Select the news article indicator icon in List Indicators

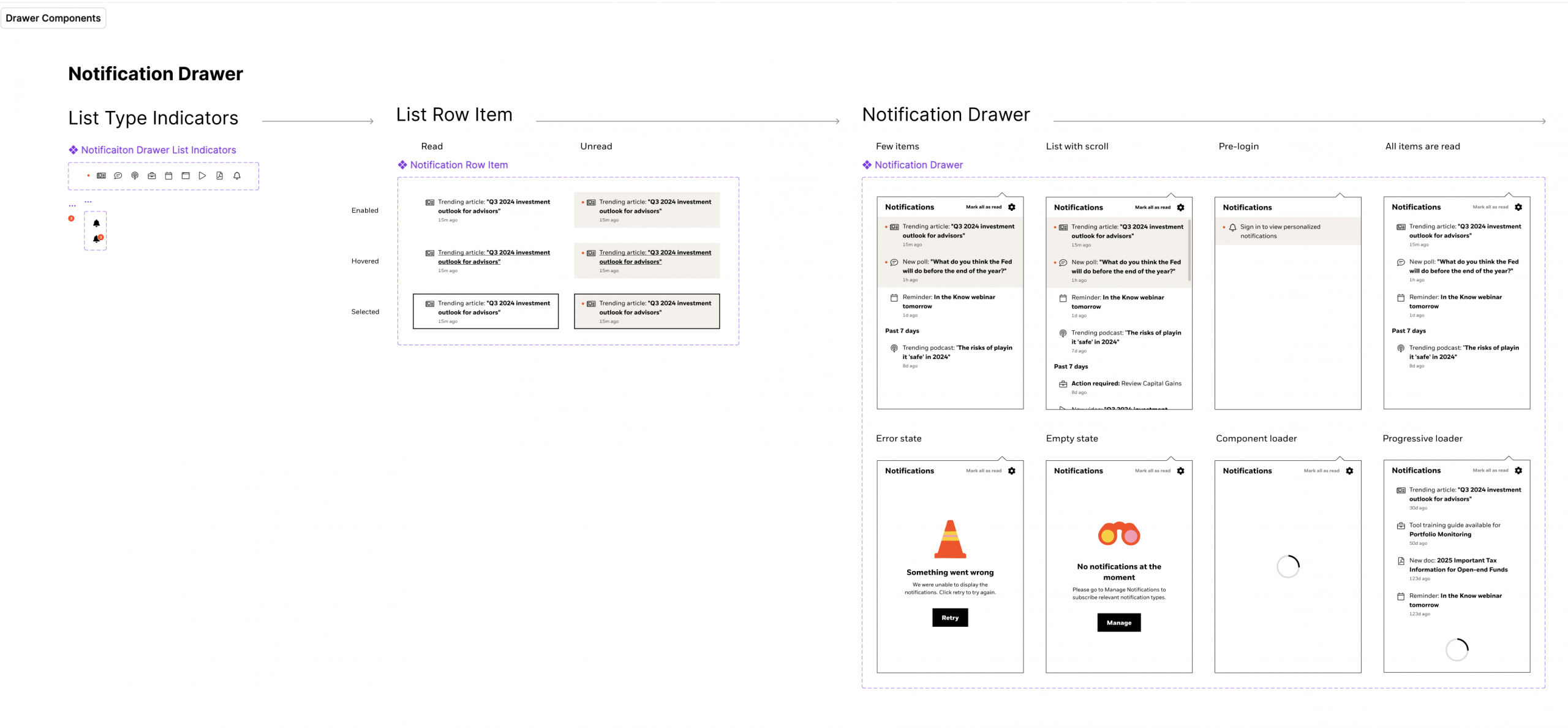tap(102, 176)
